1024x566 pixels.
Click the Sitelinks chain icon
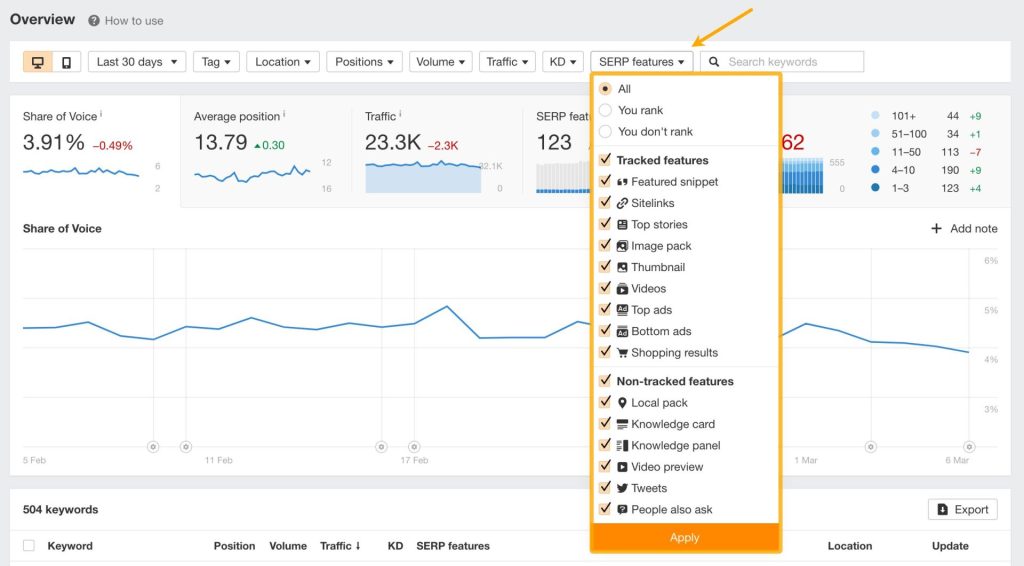tap(622, 203)
